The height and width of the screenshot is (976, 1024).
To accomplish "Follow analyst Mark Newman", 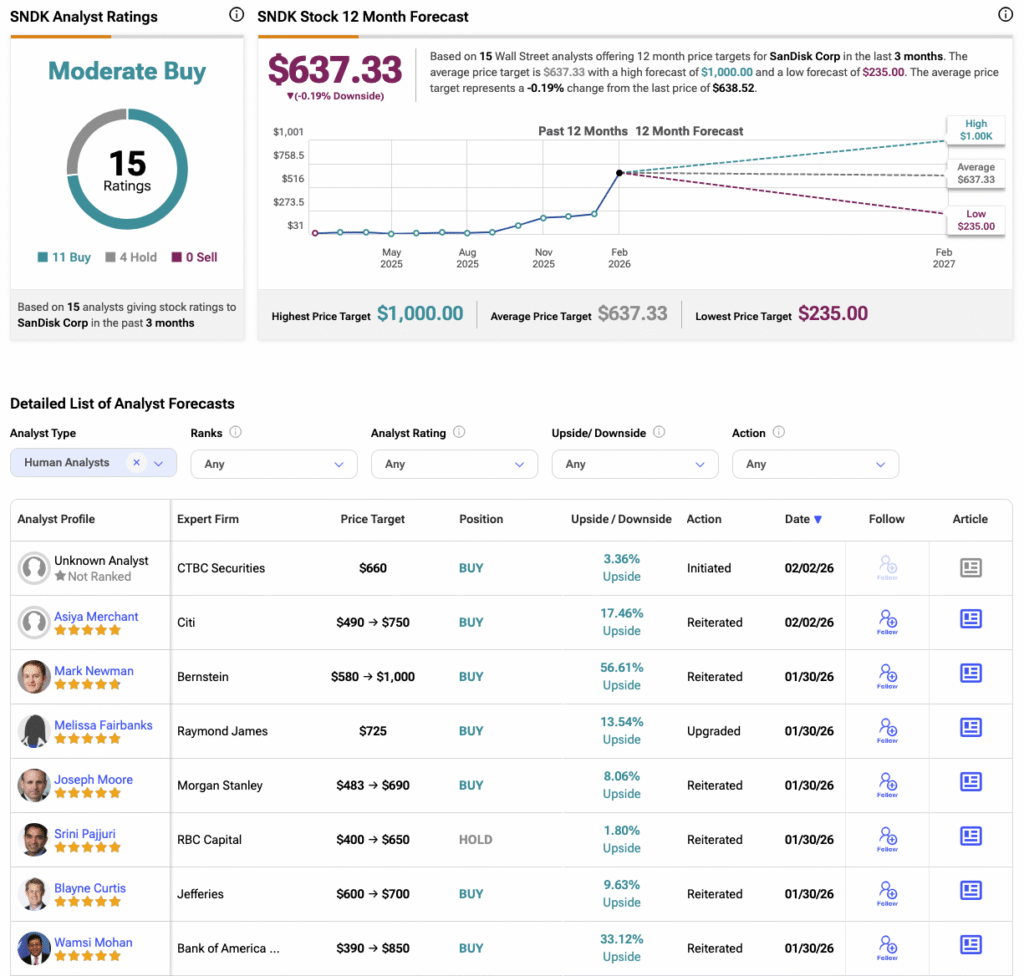I will click(x=887, y=675).
